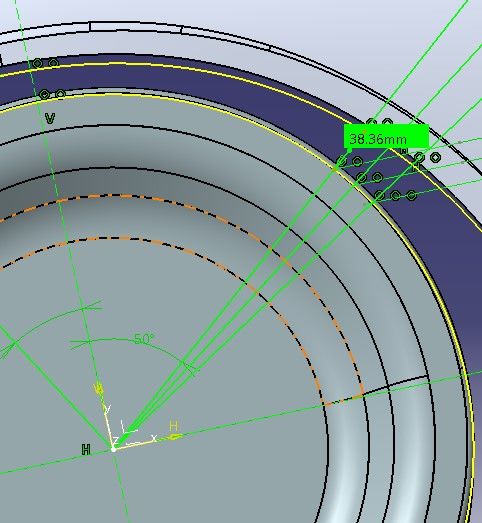Select the 38.36mm dimension label

pyautogui.click(x=386, y=136)
